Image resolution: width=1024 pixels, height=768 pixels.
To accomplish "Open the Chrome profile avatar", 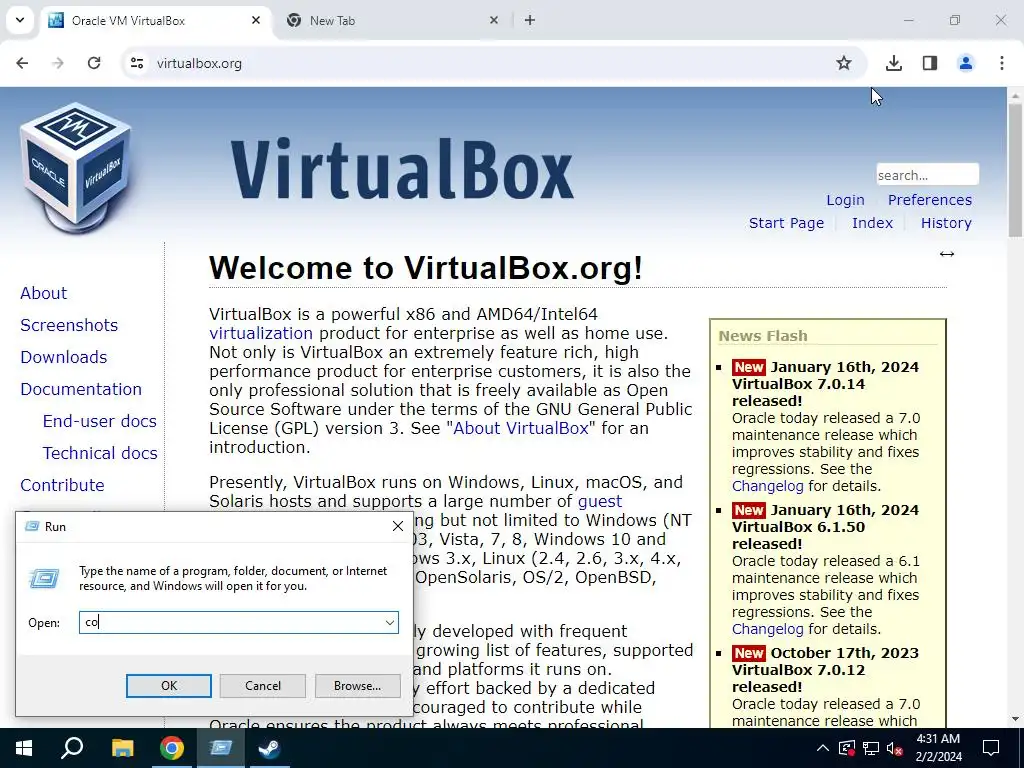I will [x=965, y=63].
